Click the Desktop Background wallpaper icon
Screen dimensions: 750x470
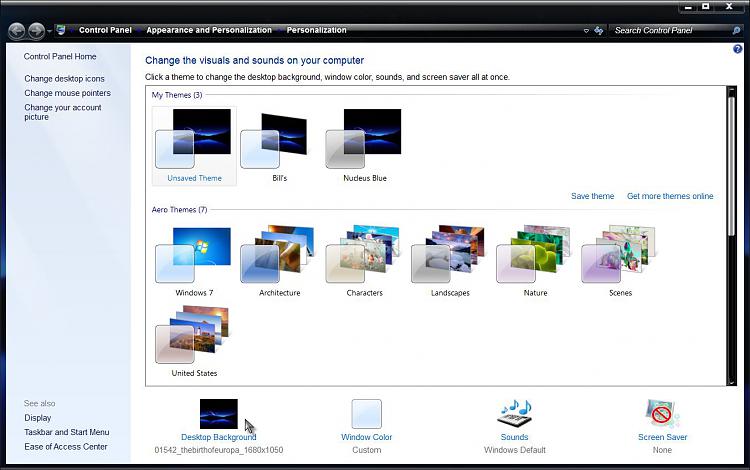tap(219, 414)
